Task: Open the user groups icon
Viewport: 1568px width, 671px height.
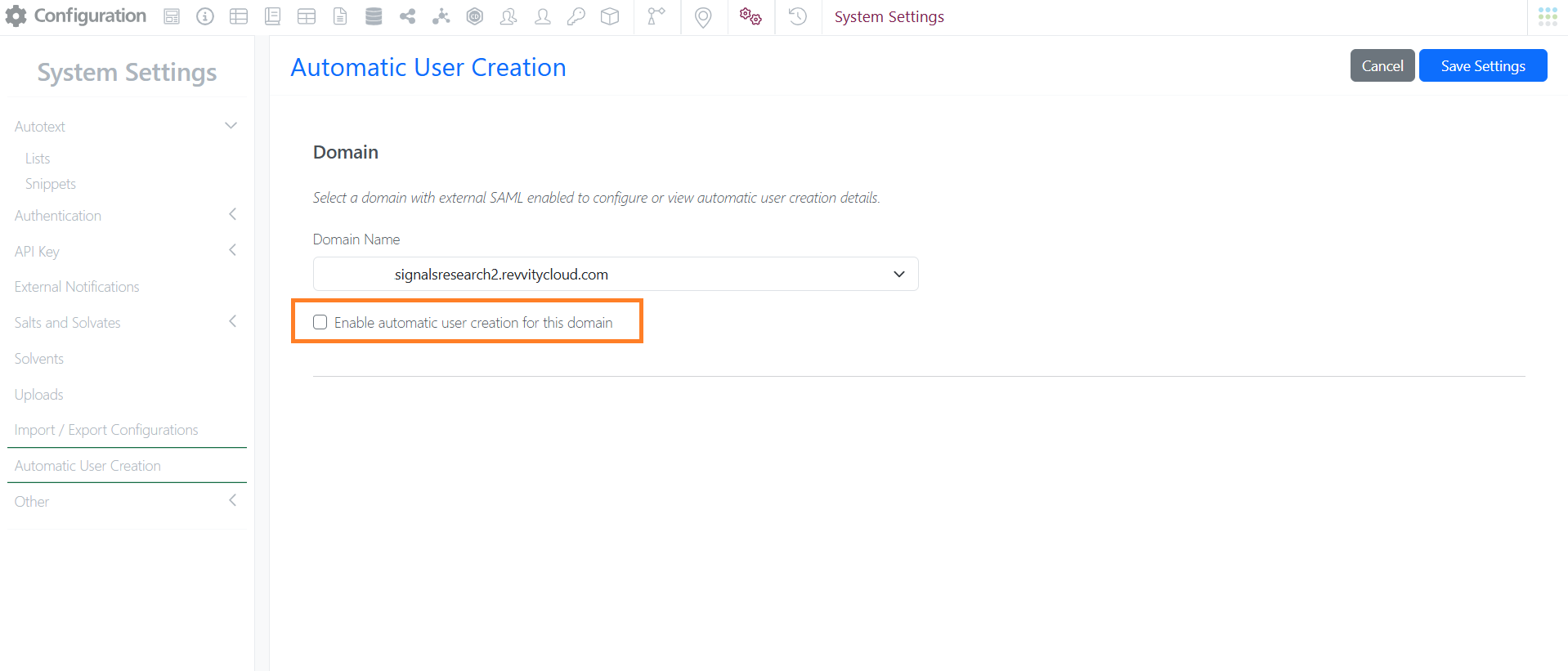Action: 508,16
